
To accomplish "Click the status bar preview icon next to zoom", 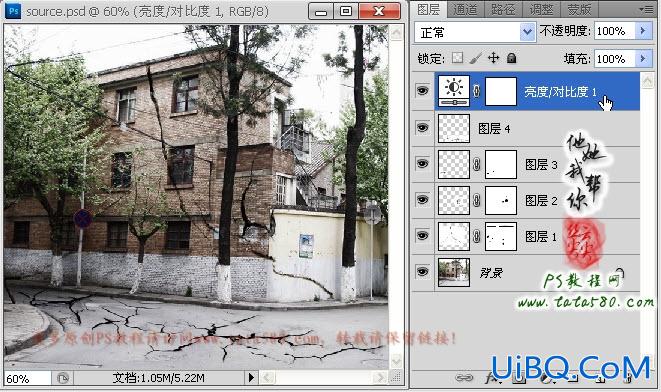I will 63,378.
